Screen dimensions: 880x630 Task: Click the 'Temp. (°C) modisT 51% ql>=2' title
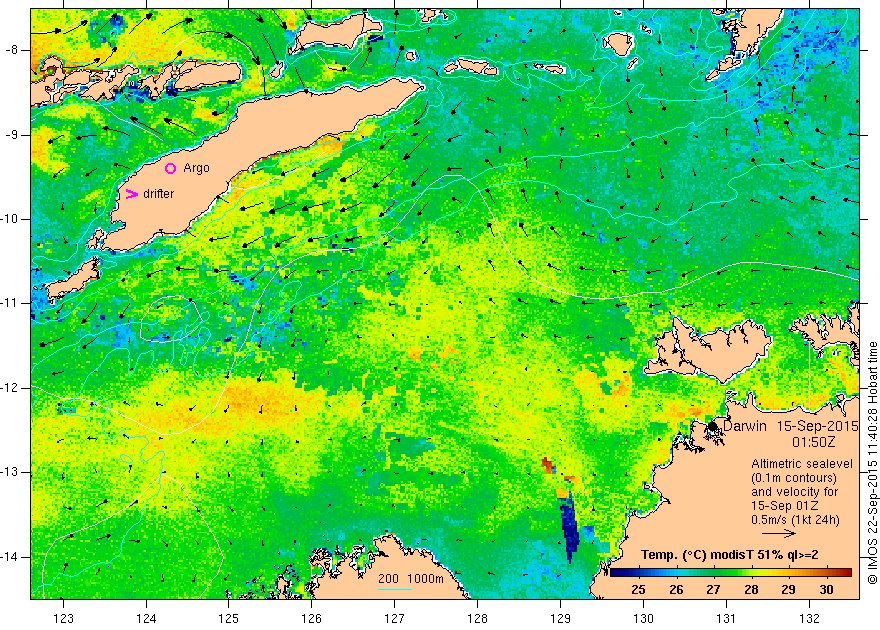pyautogui.click(x=730, y=555)
